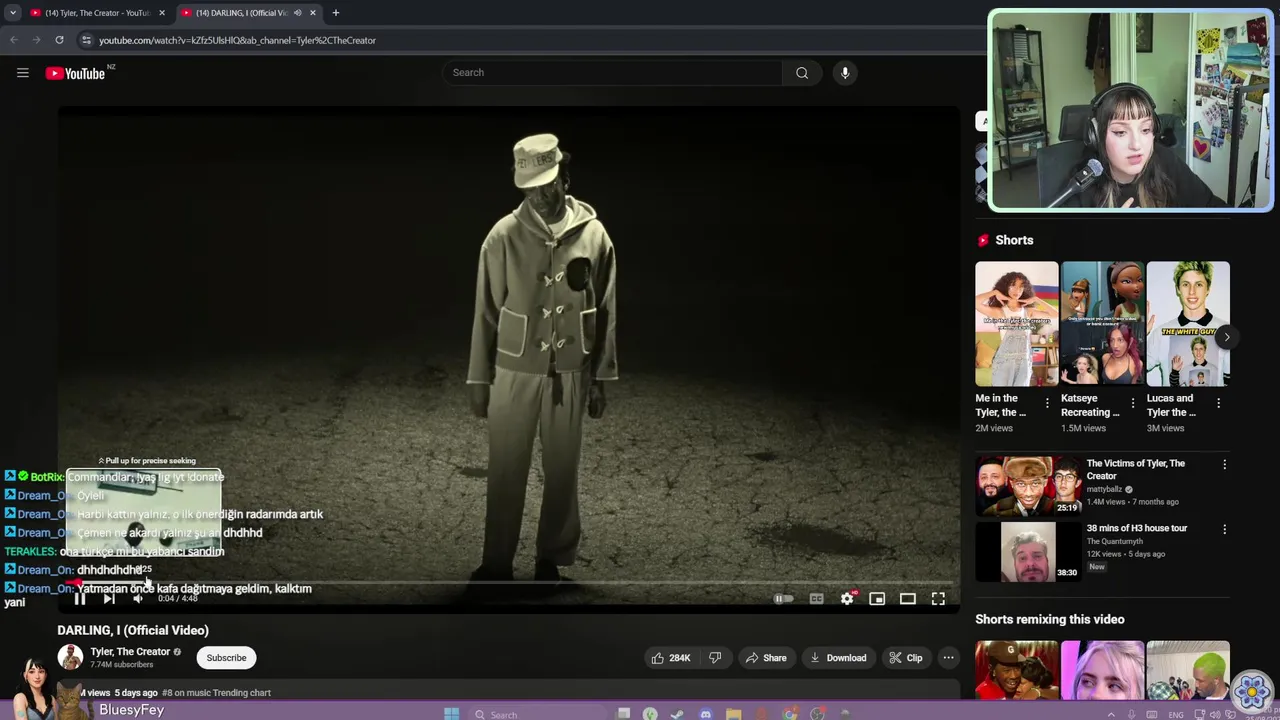1280x720 pixels.
Task: Skip to the next video
Action: 109,599
